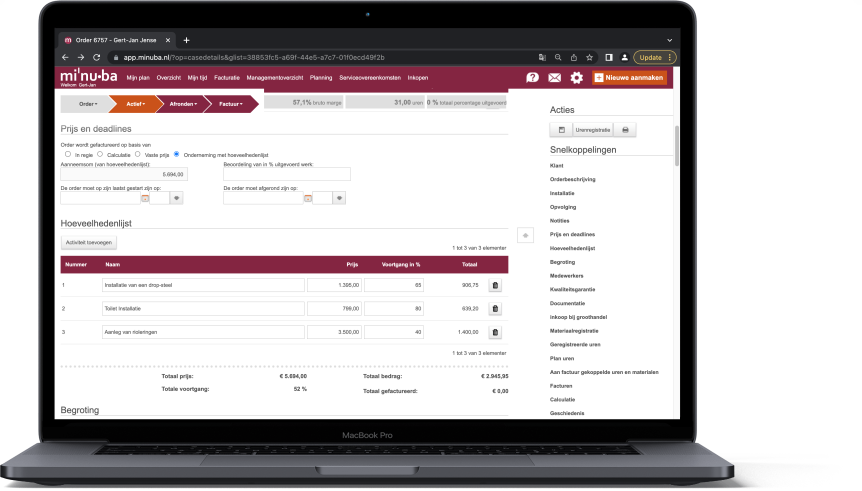Viewport: 862px width, 491px height.
Task: Select the Calculatie radio option
Action: (100, 154)
